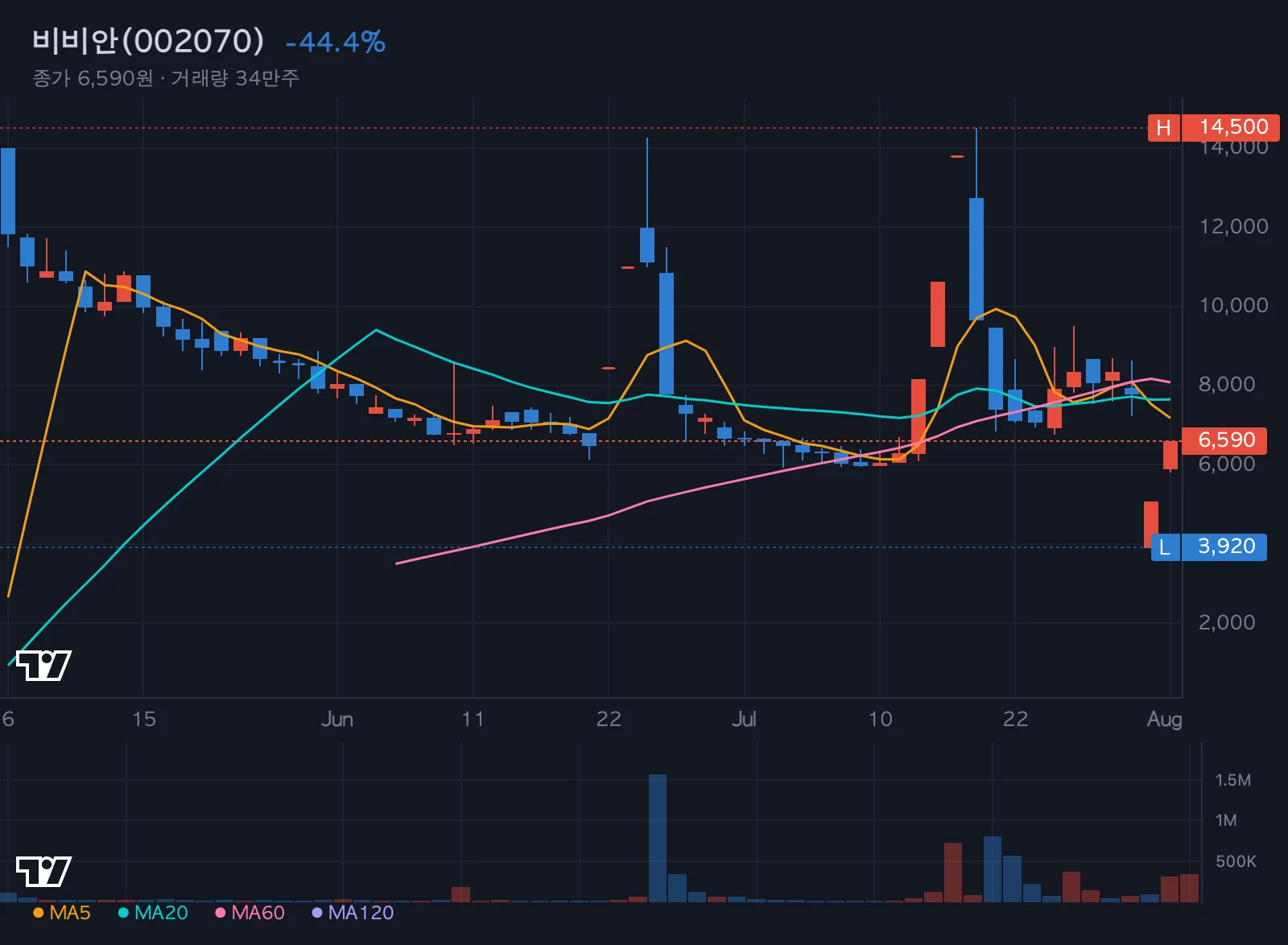Click the MA120 legend label
This screenshot has height=945, width=1288.
pos(361,913)
